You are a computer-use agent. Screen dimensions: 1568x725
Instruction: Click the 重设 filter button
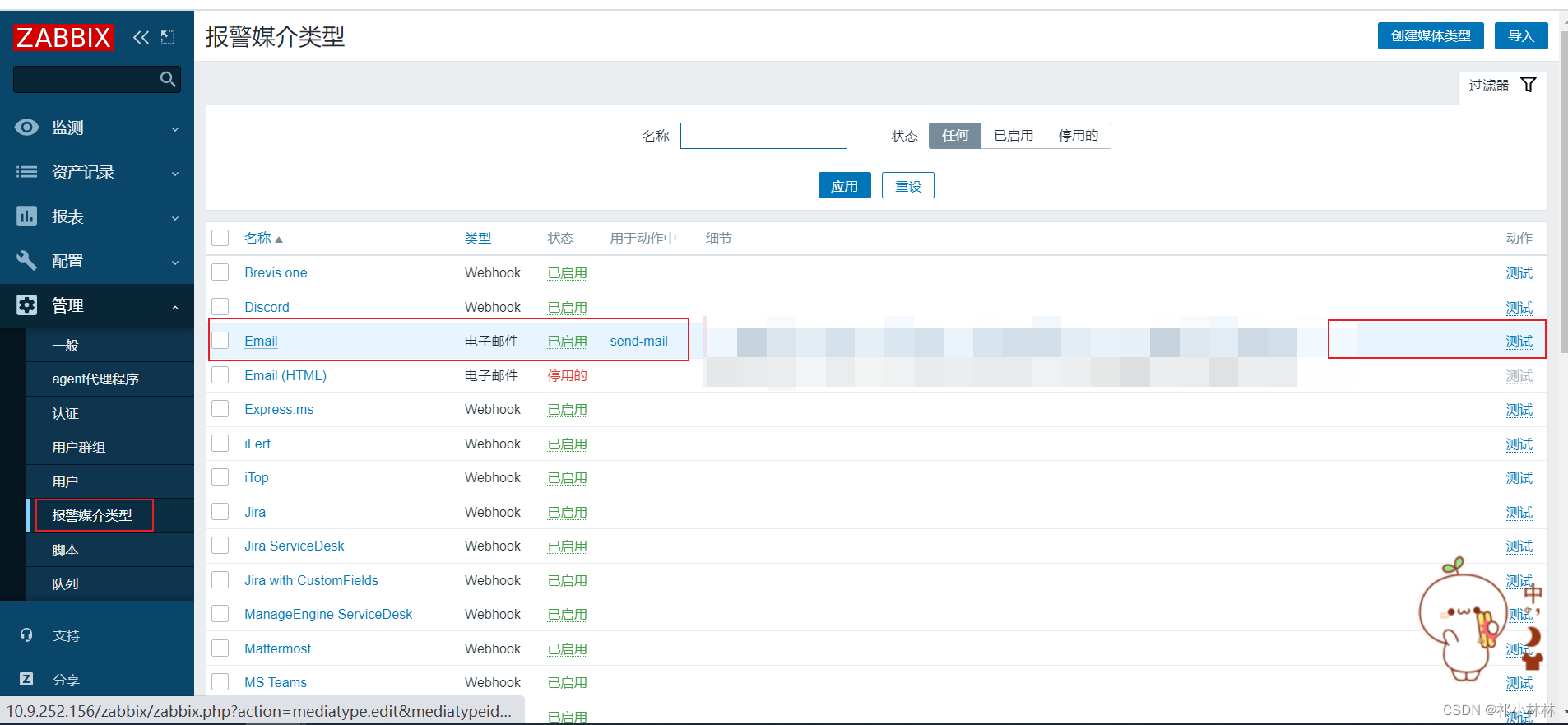[x=908, y=185]
